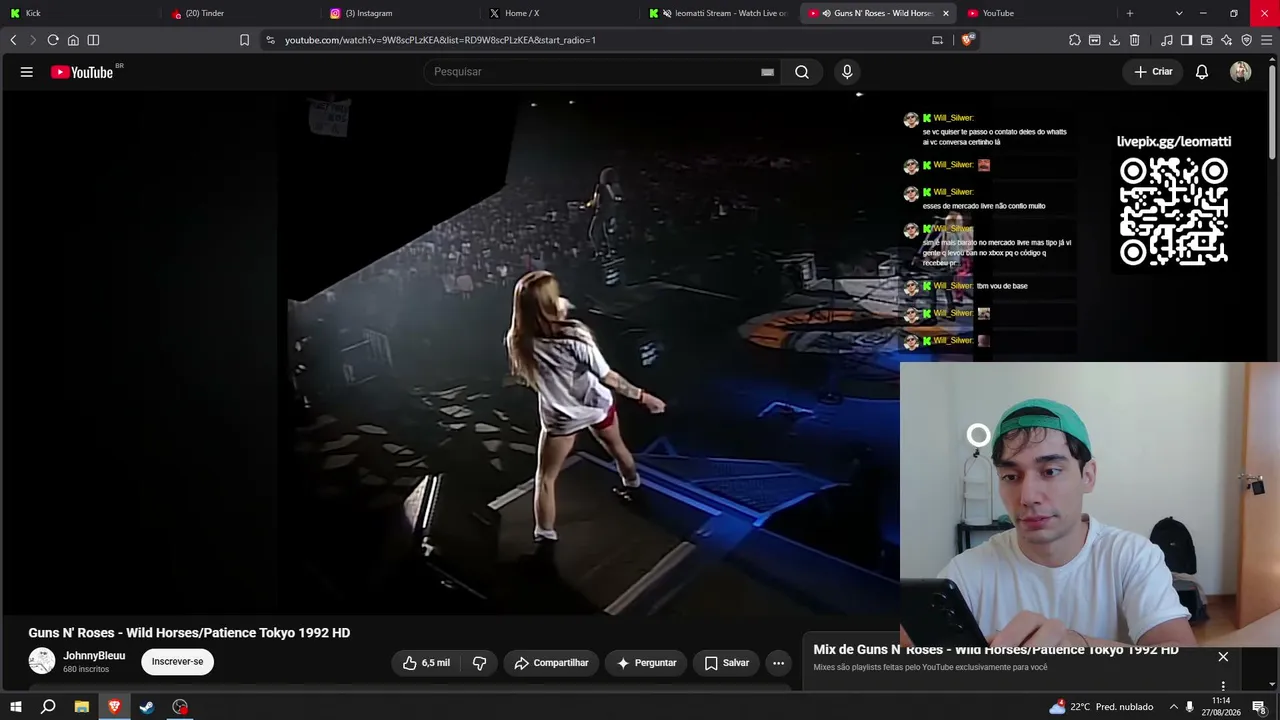Viewport: 1280px width, 720px height.
Task: Show hidden system tray icons chevron
Action: click(1174, 707)
